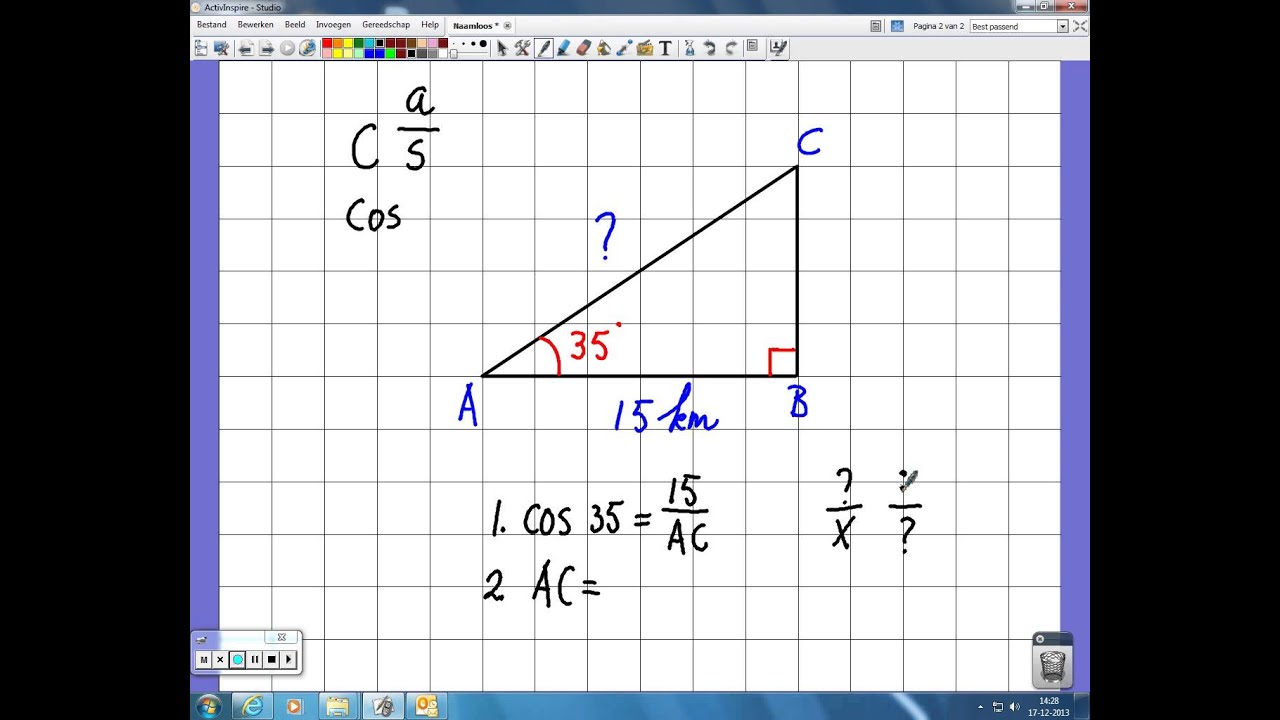Choose the Select arrow cursor tool
Screen dimensions: 1280x720
point(502,47)
